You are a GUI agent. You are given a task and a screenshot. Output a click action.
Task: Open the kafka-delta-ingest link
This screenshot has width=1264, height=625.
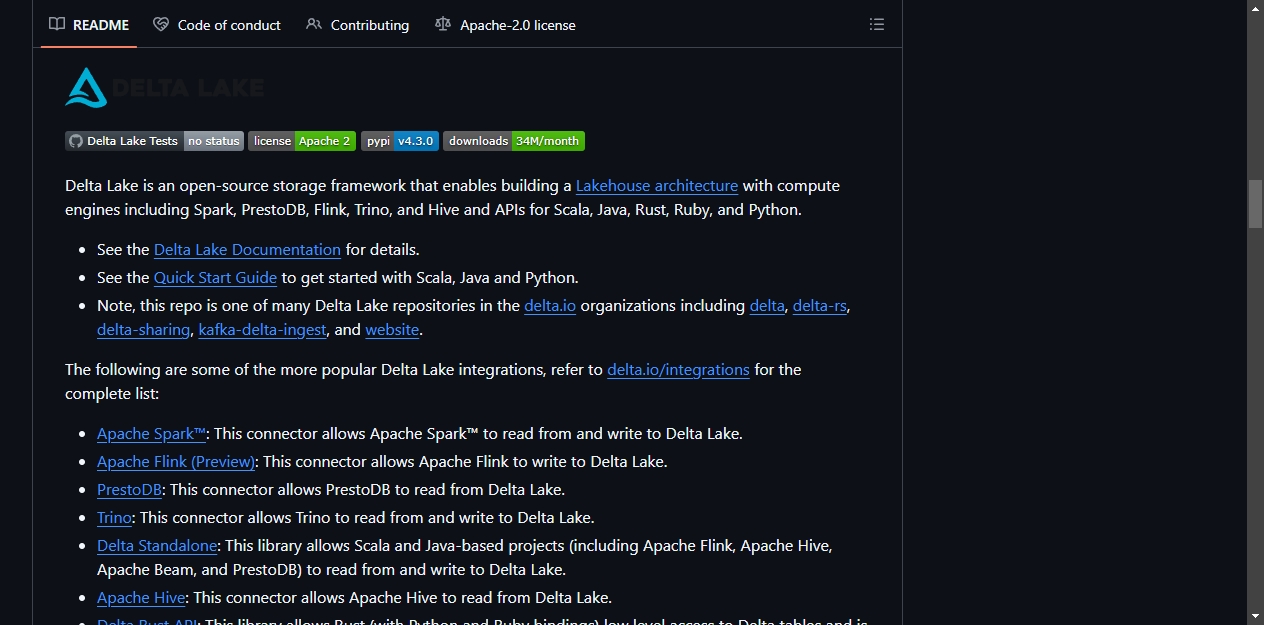(262, 329)
